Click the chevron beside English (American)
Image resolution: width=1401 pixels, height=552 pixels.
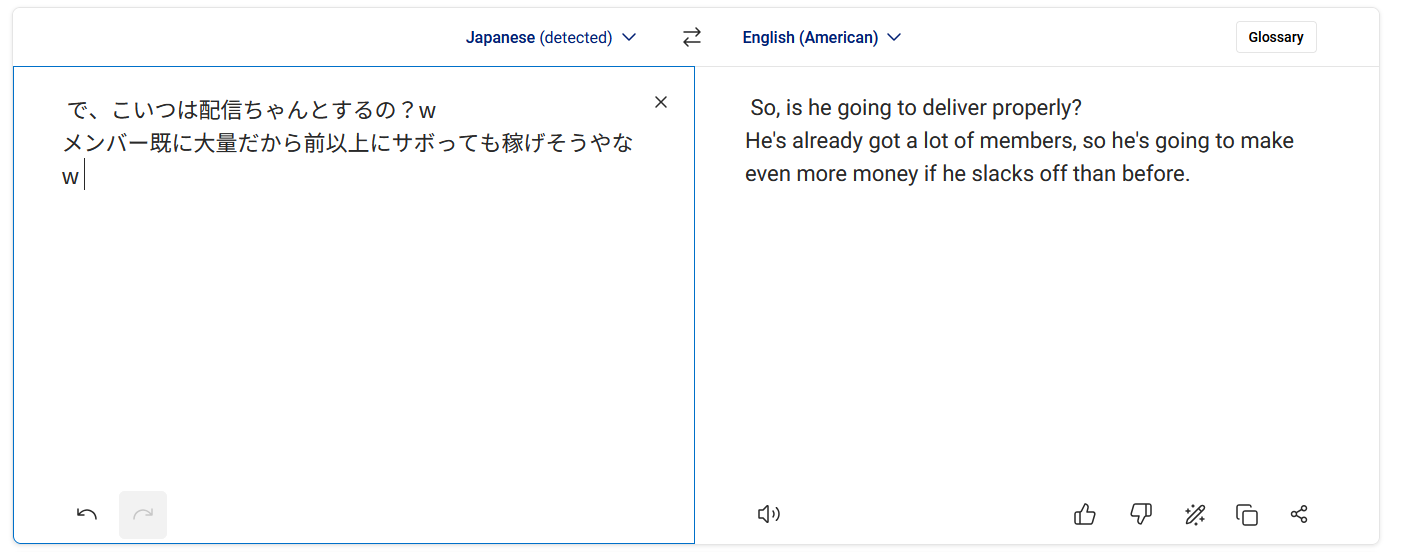click(894, 37)
